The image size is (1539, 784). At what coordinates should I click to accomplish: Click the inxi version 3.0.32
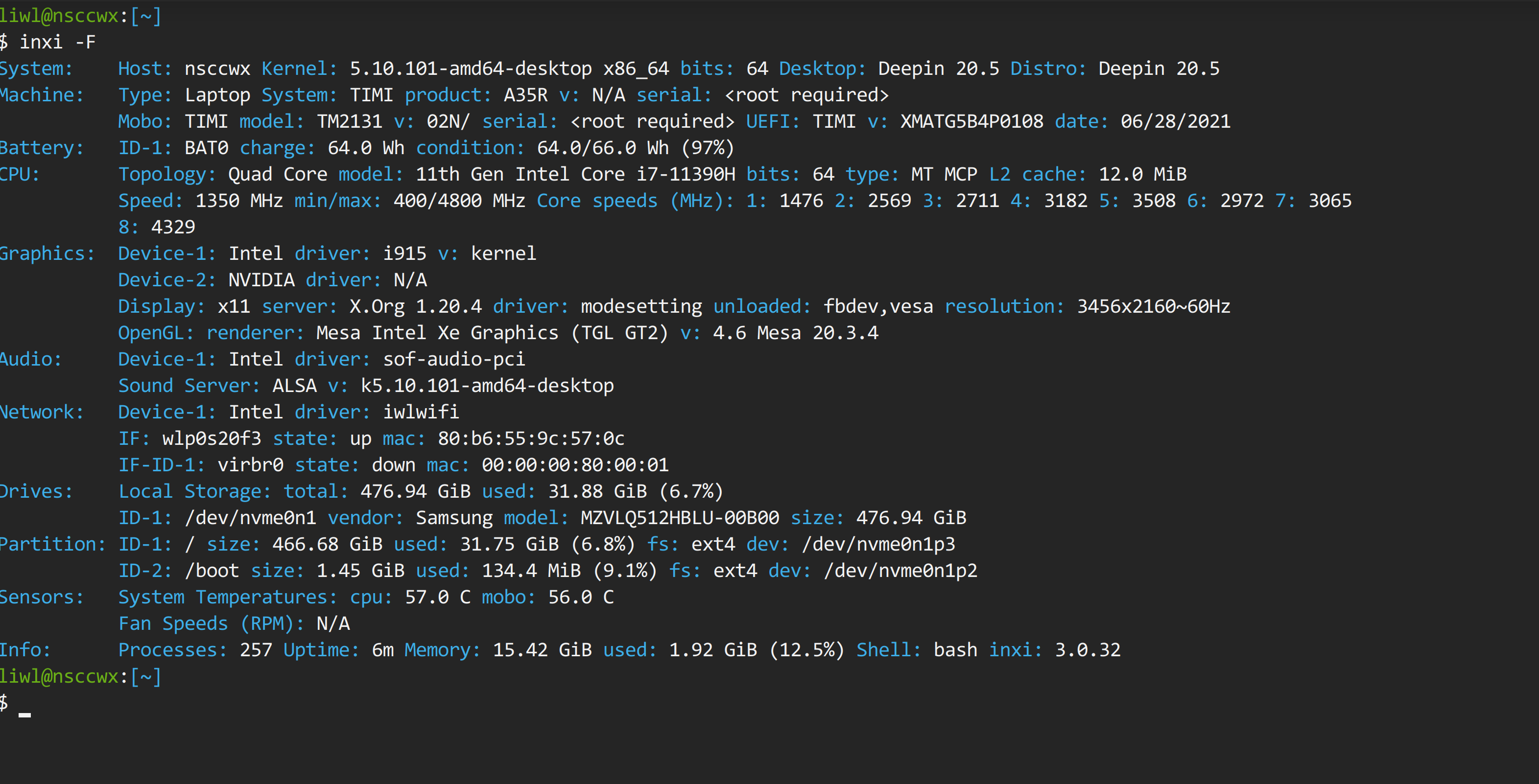coord(1088,650)
